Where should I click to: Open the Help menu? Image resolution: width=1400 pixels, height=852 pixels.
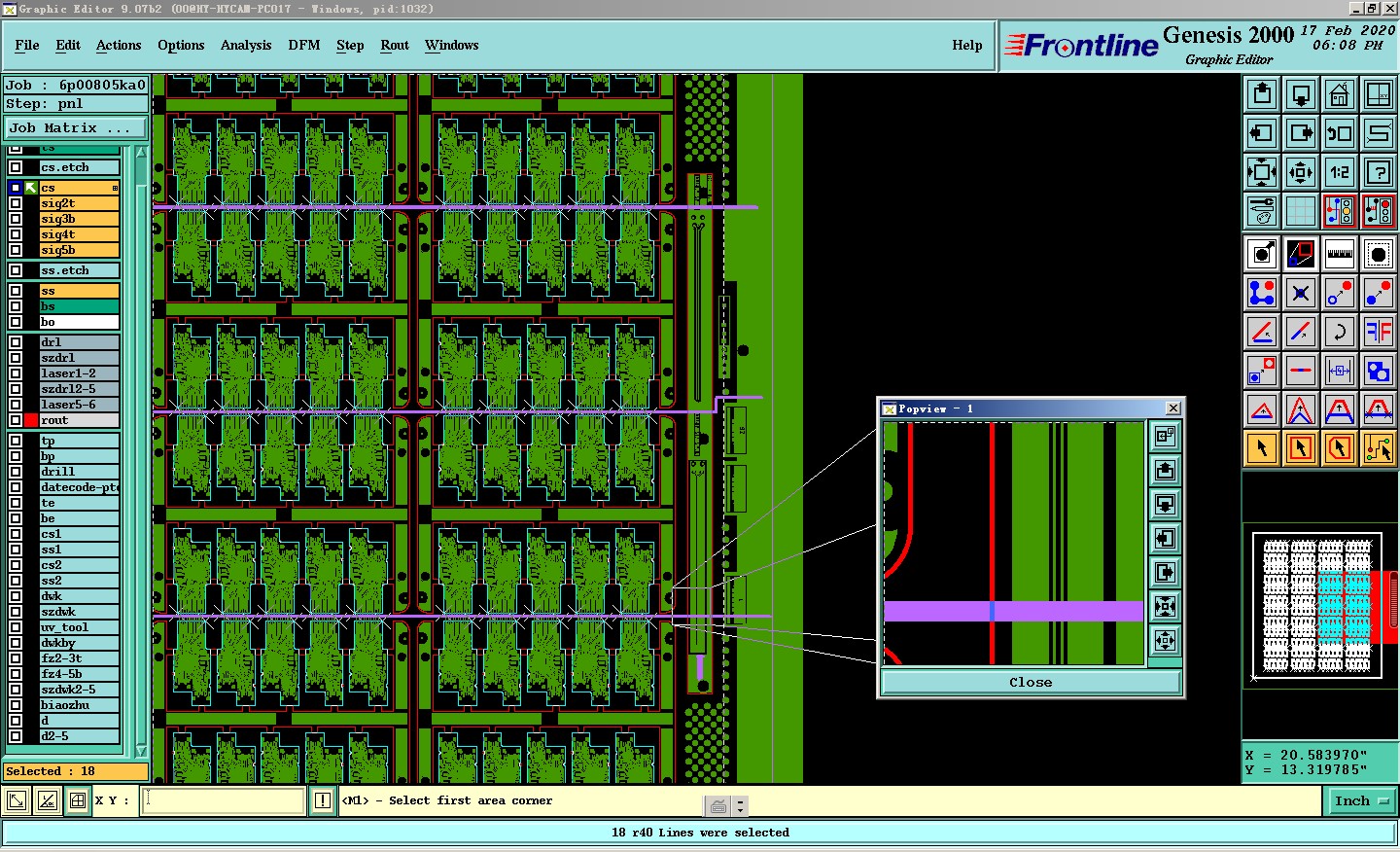pyautogui.click(x=967, y=45)
